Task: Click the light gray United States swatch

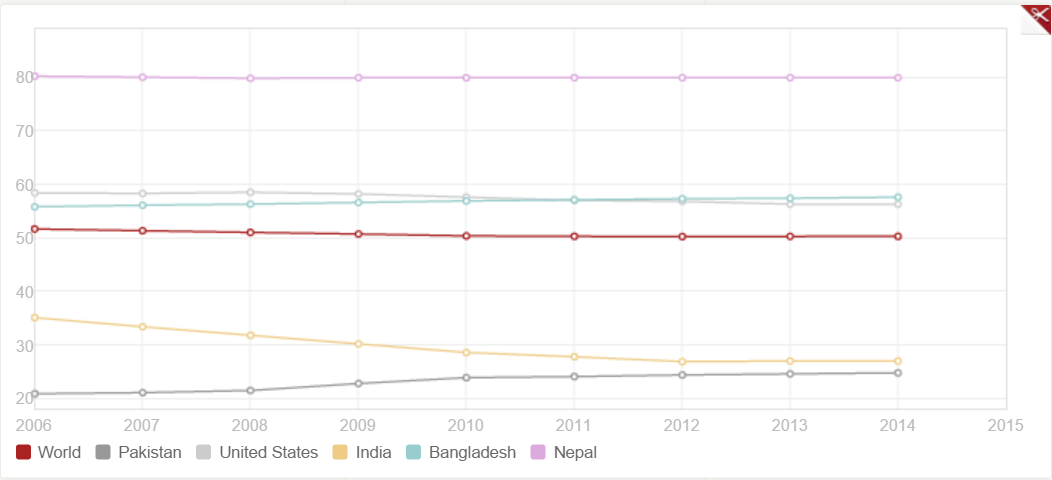Action: [205, 453]
